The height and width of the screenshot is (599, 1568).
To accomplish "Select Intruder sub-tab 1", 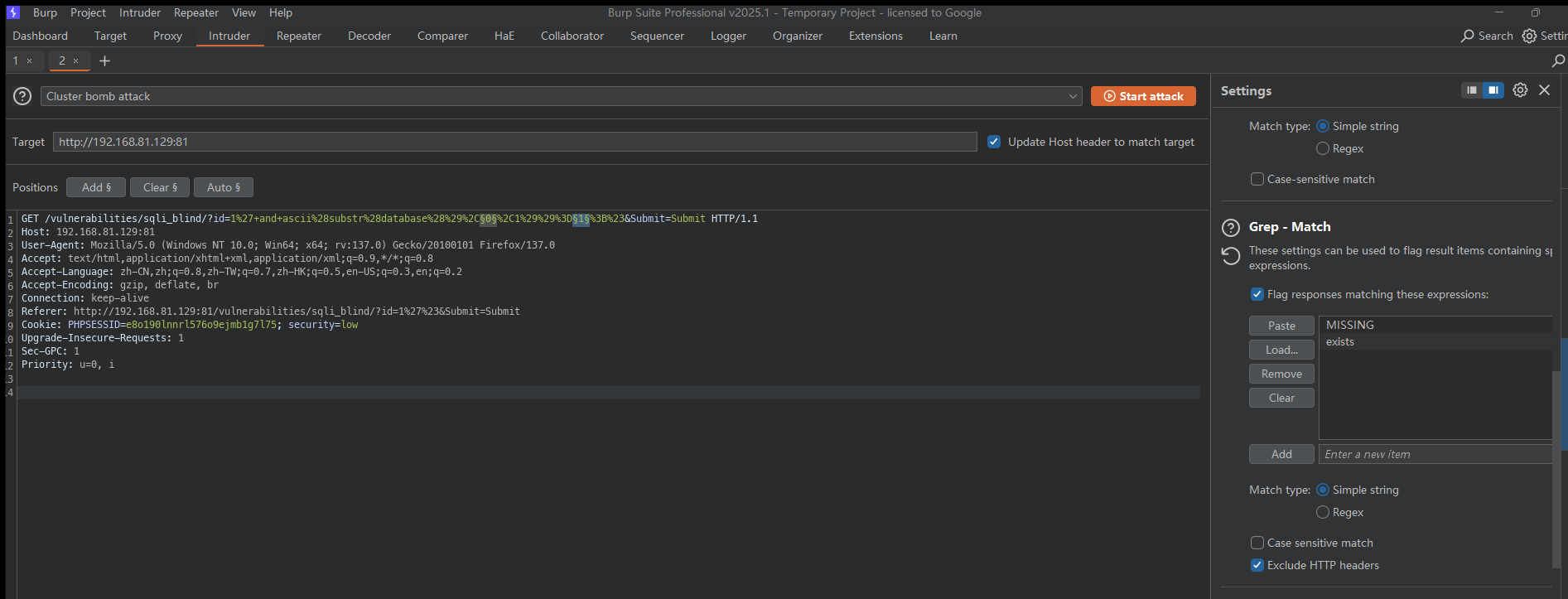I will [x=15, y=60].
